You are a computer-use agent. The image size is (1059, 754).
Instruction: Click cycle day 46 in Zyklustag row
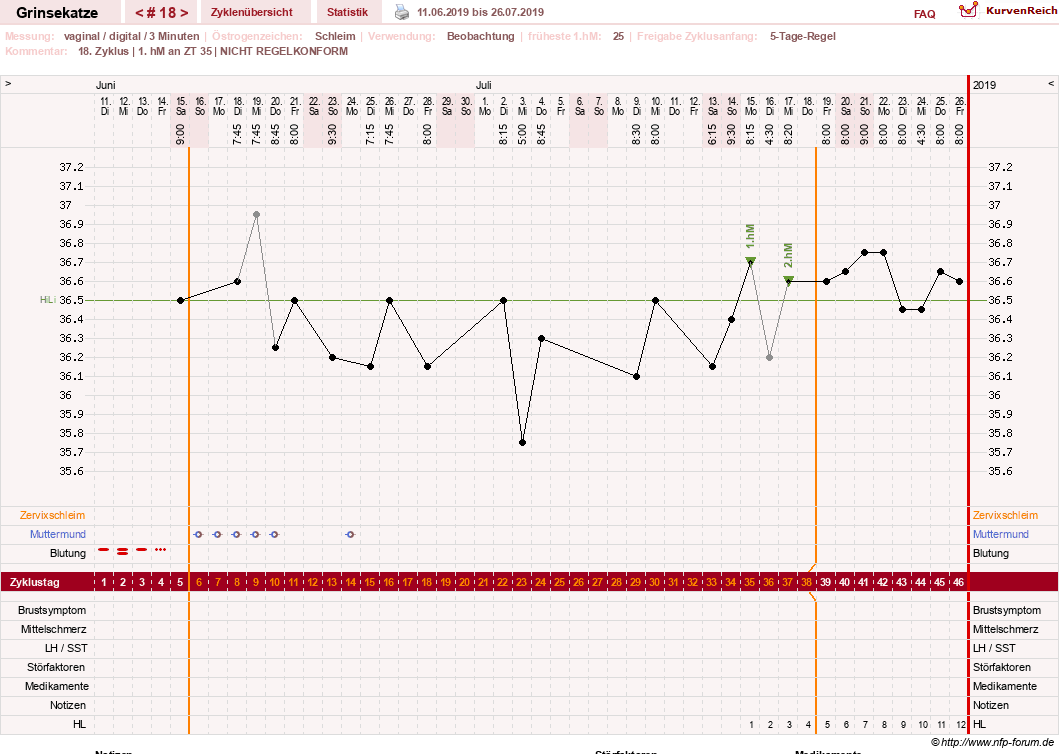958,582
